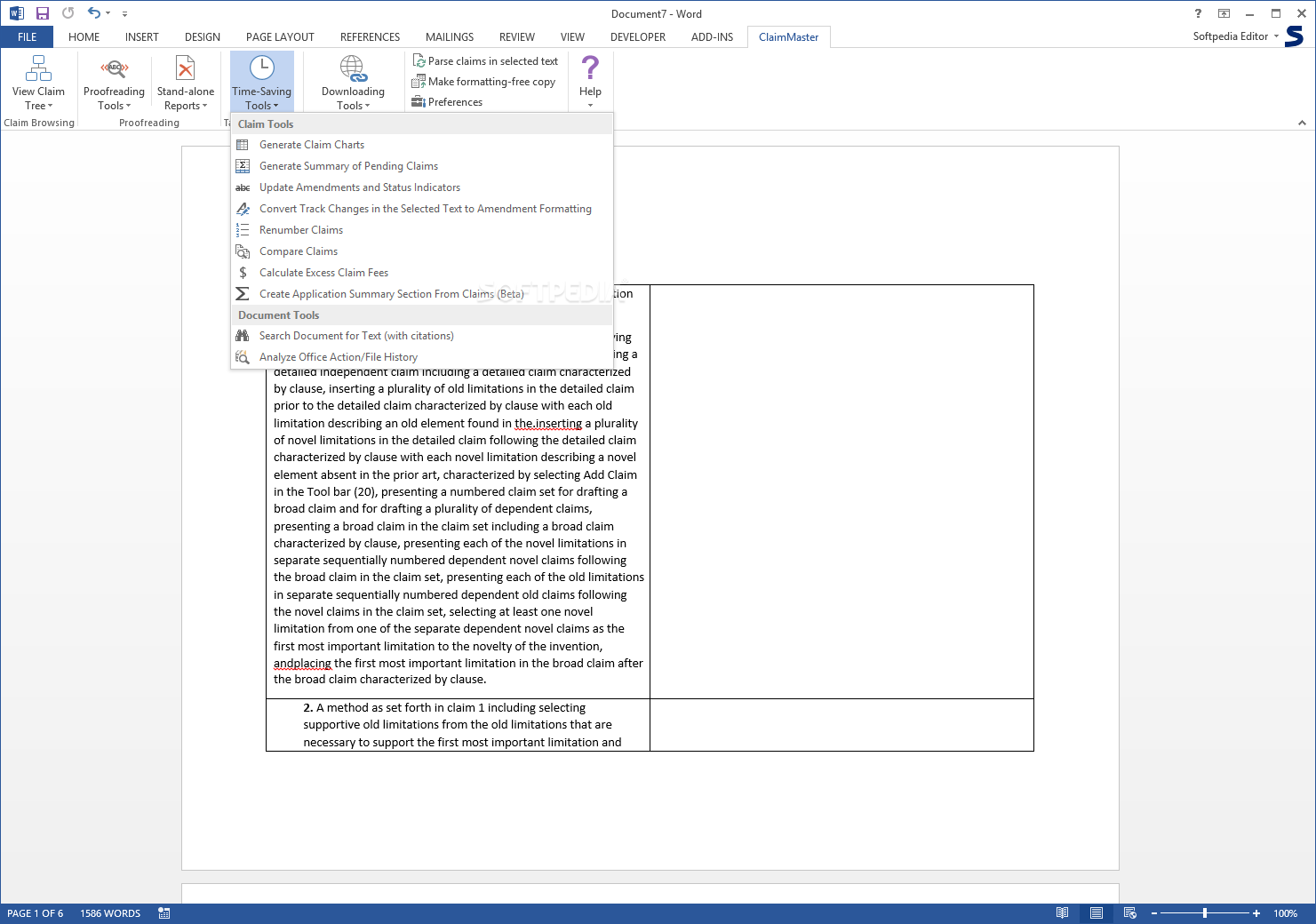Select Generate Claim Charts
1316x924 pixels.
pos(422,145)
